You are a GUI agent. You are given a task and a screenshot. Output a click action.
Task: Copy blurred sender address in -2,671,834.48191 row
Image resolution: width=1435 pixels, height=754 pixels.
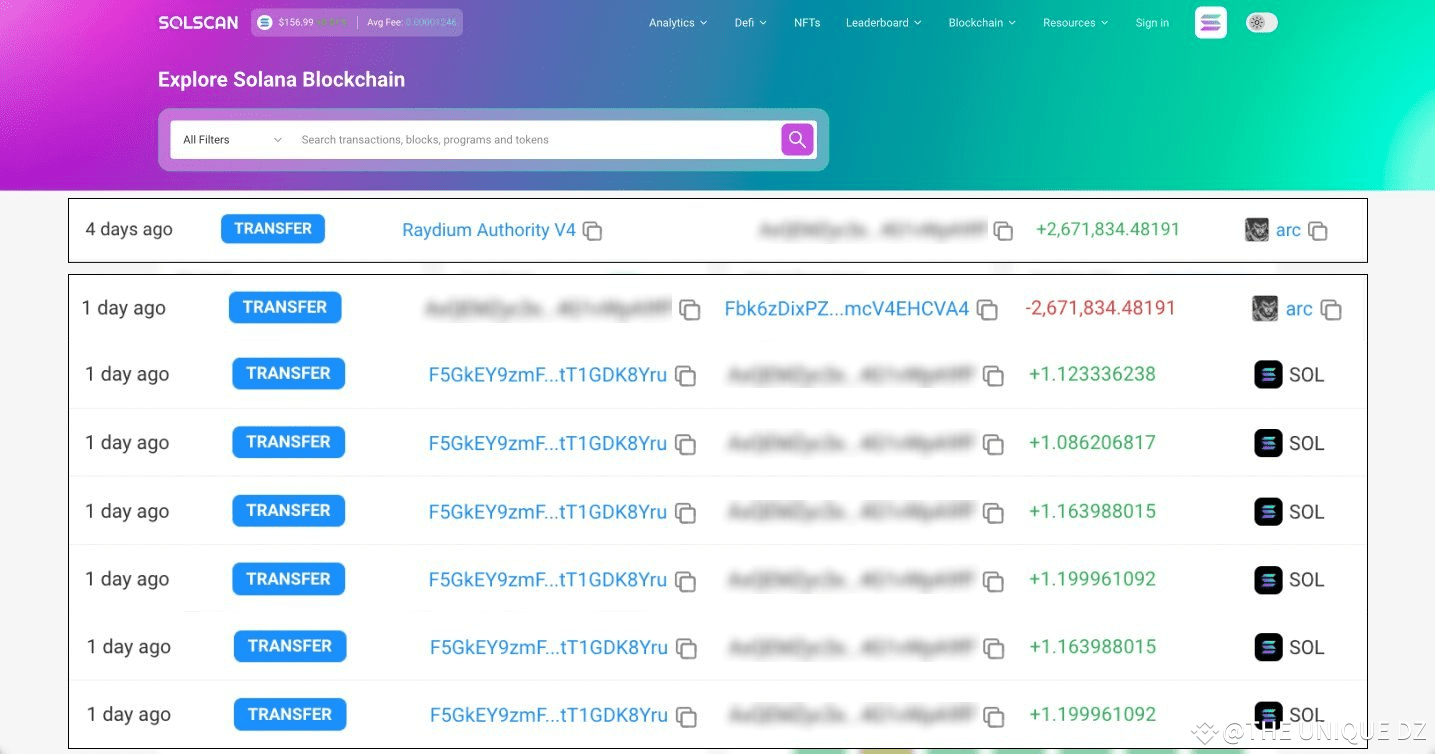689,310
